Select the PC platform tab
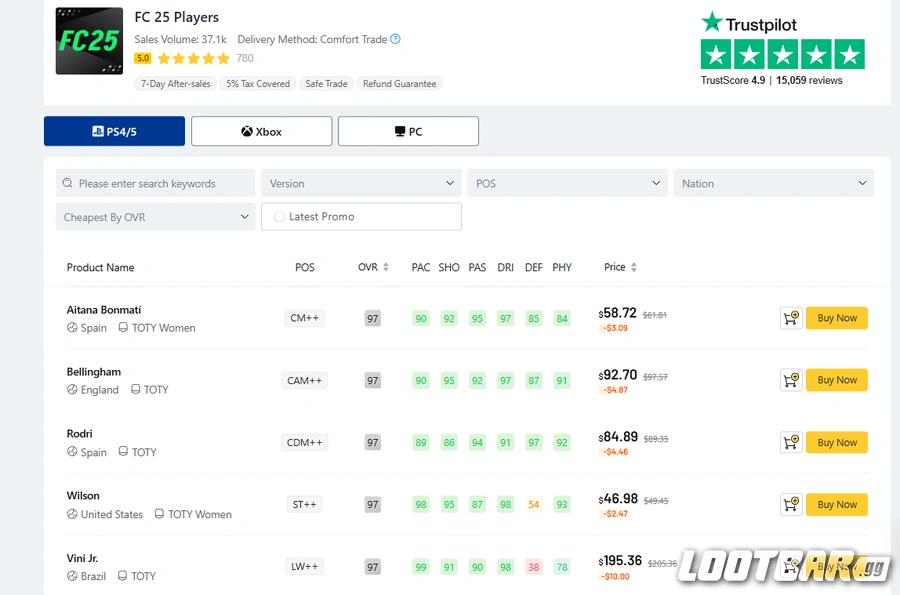Image resolution: width=900 pixels, height=595 pixels. [x=408, y=131]
